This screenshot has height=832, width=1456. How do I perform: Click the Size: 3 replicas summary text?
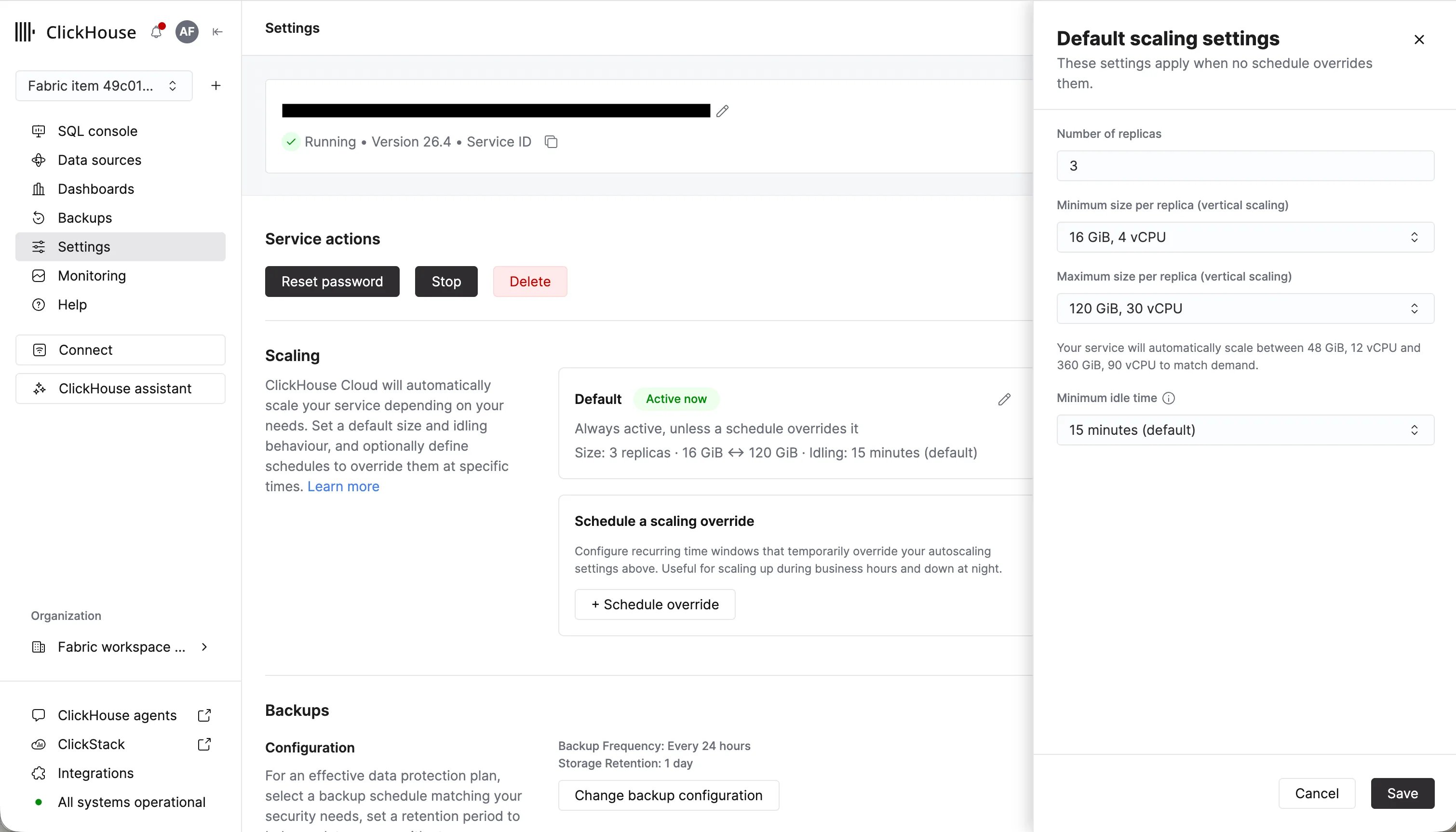coord(776,453)
